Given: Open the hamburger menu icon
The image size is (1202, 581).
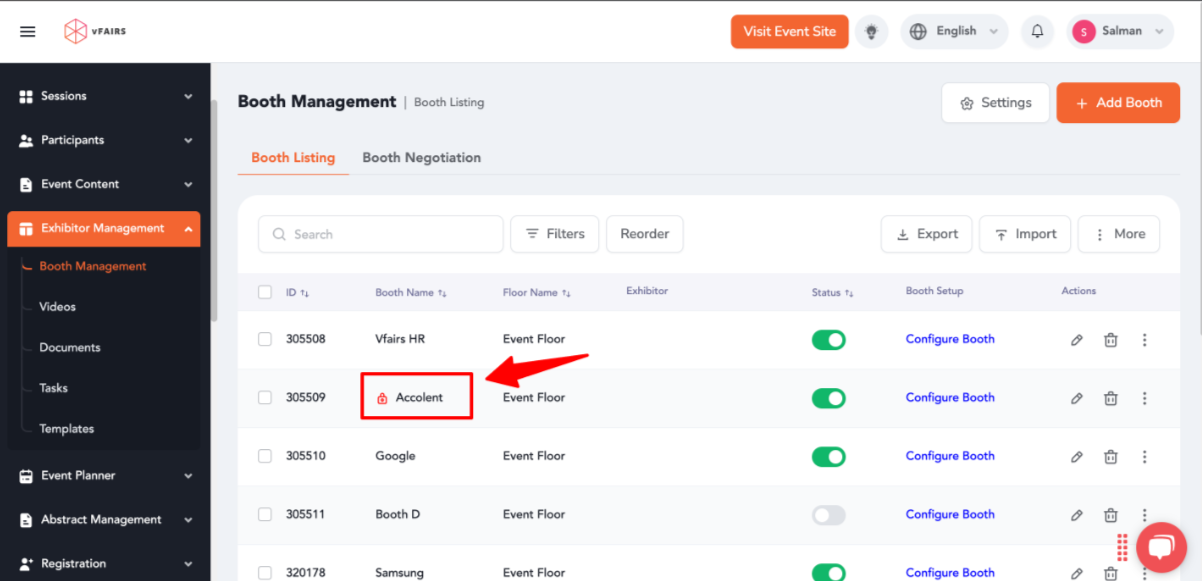Looking at the screenshot, I should point(28,31).
